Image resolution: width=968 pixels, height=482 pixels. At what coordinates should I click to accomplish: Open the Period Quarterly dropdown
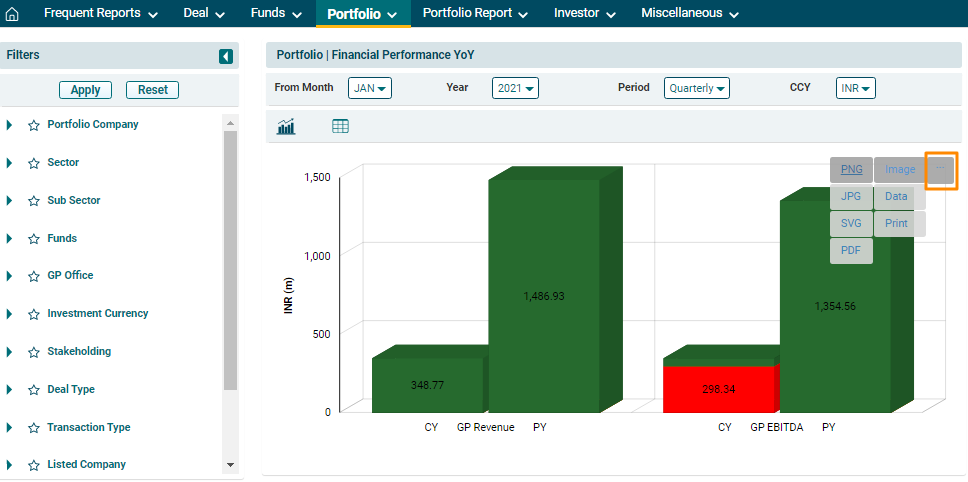coord(696,88)
